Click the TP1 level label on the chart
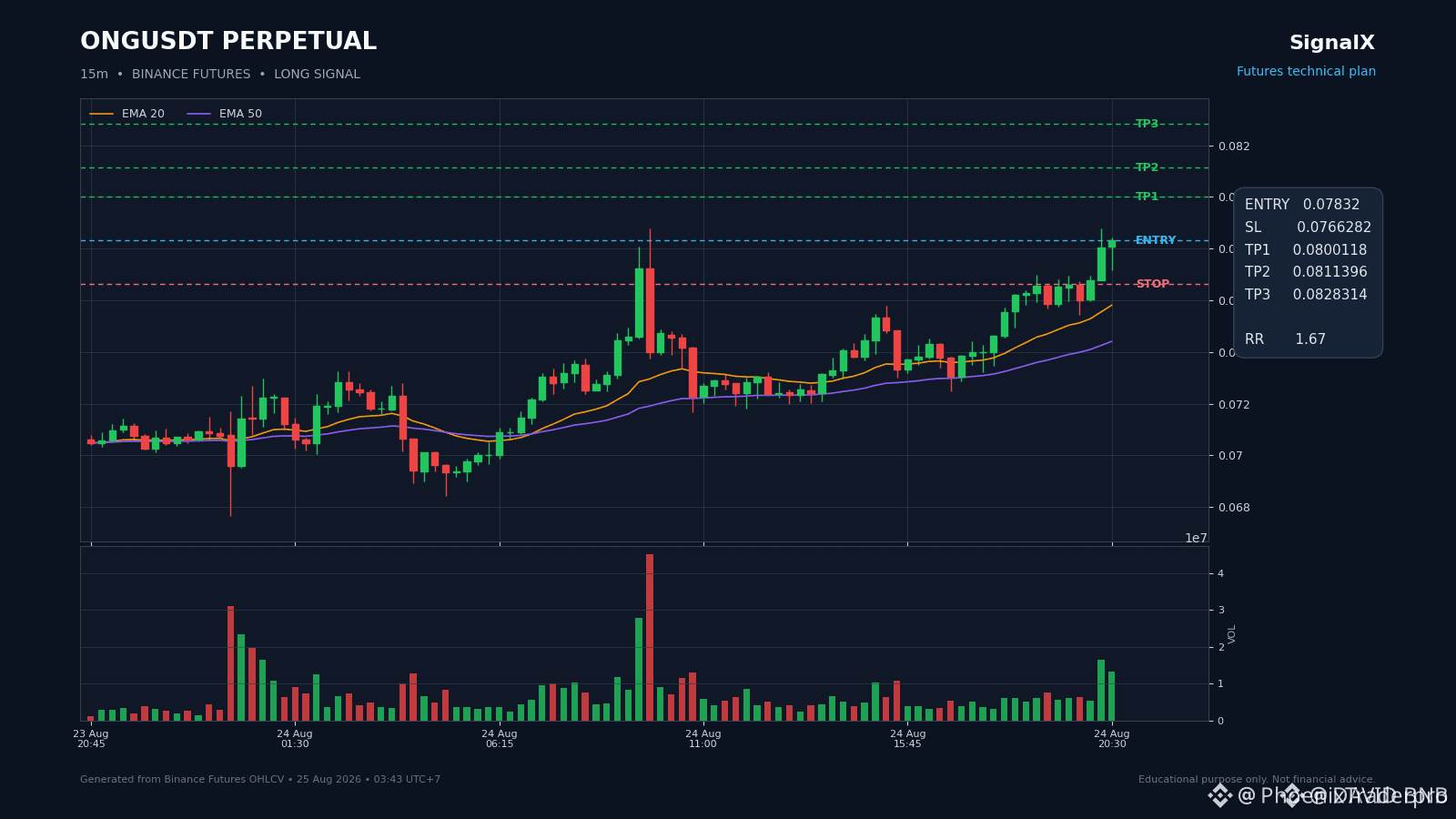The width and height of the screenshot is (1456, 819). [x=1147, y=197]
